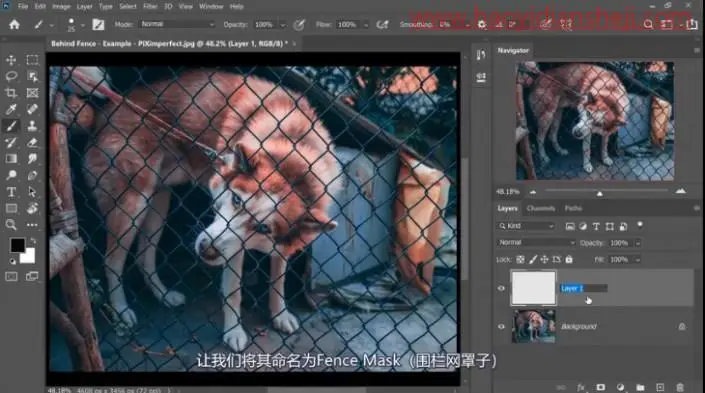Add a layer mask at panel bottom

(600, 387)
